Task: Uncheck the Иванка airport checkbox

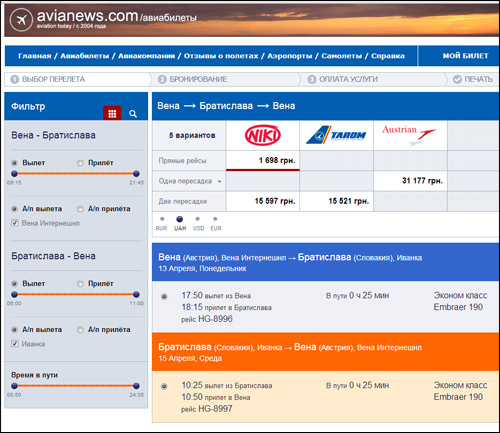Action: pos(15,344)
